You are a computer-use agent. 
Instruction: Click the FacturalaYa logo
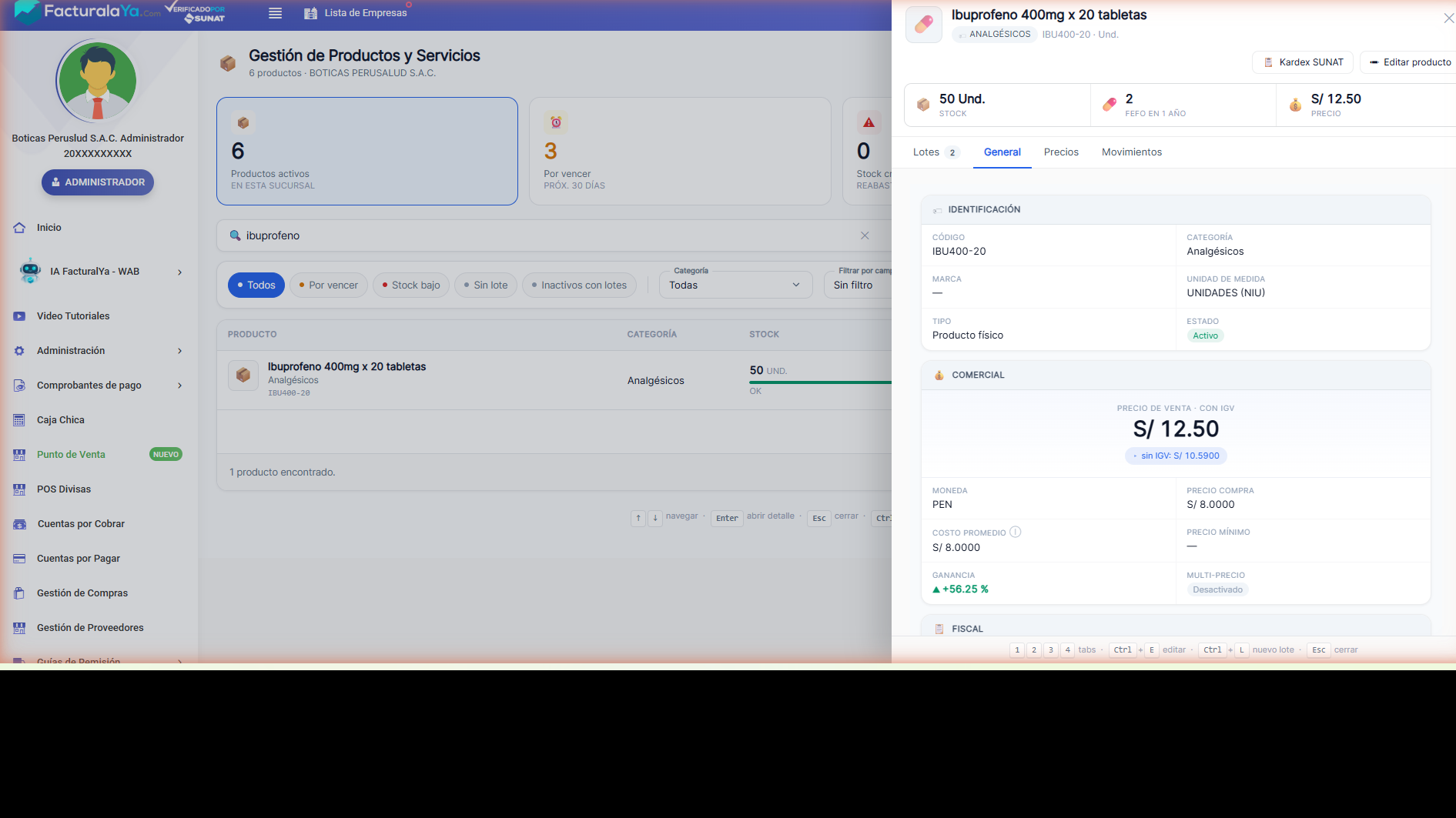click(88, 12)
